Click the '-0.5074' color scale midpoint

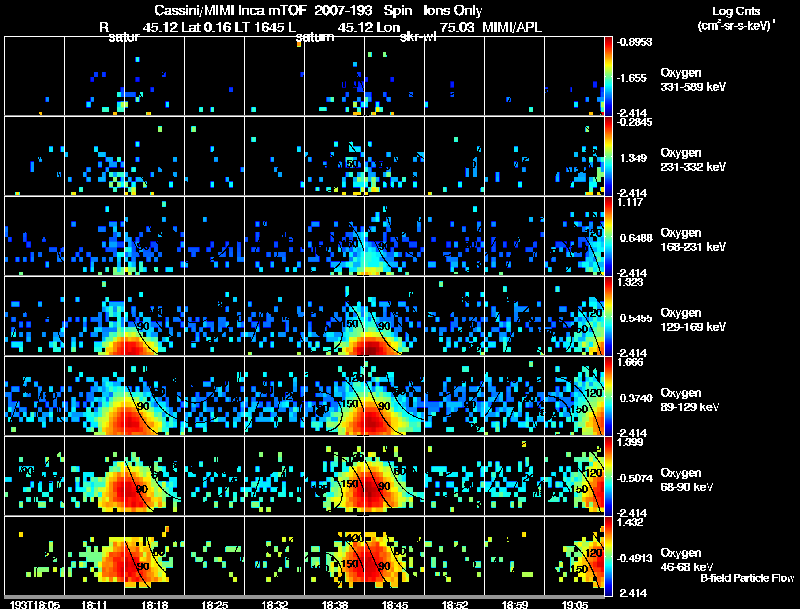click(x=634, y=478)
